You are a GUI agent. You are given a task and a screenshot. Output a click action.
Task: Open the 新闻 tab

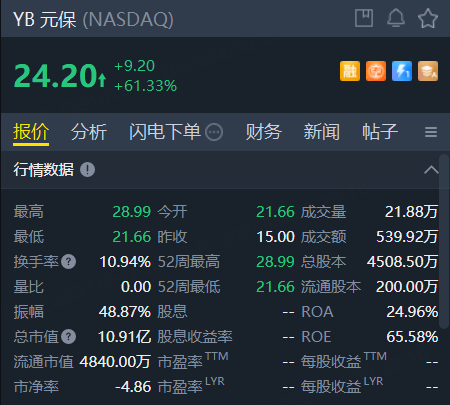(321, 132)
